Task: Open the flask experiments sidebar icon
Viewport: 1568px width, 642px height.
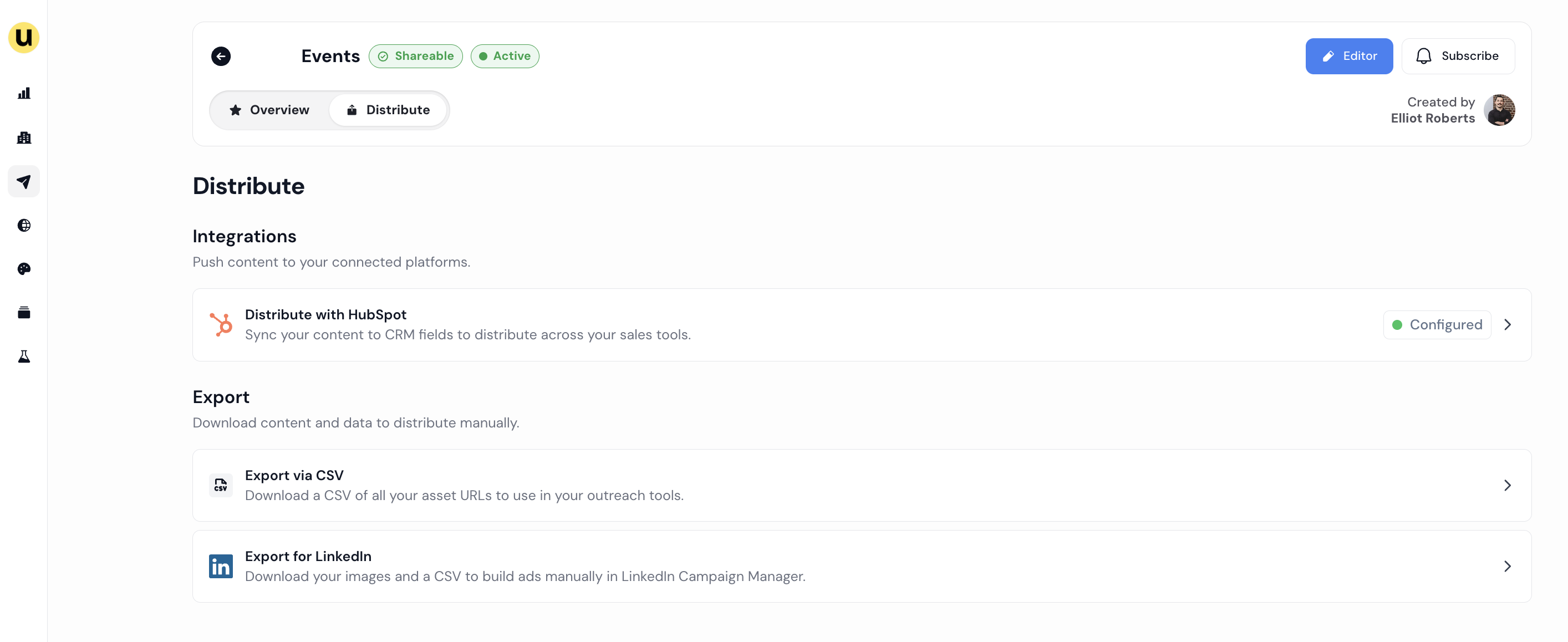Action: [24, 356]
